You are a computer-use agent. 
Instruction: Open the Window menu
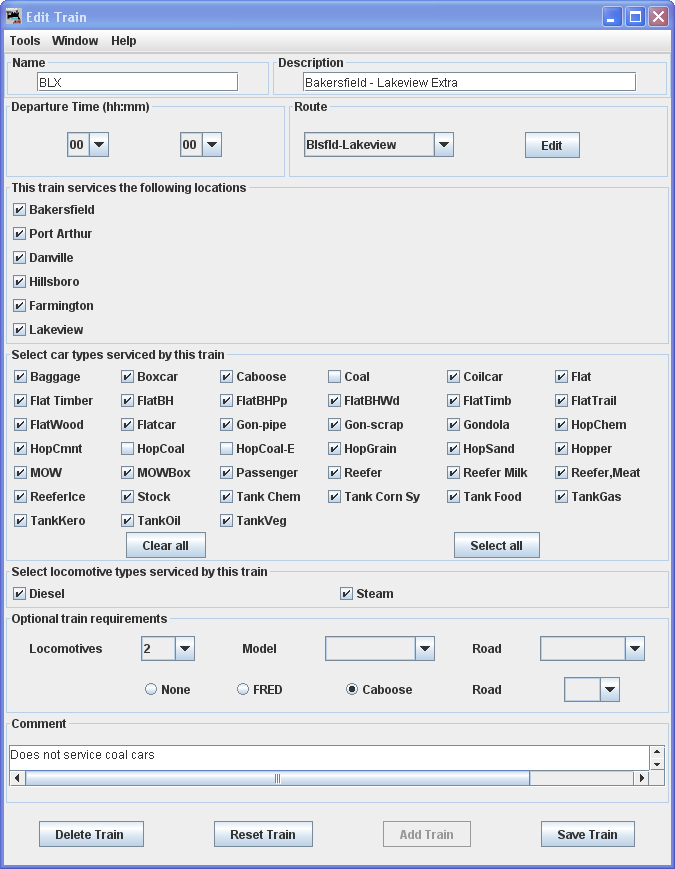(x=75, y=41)
